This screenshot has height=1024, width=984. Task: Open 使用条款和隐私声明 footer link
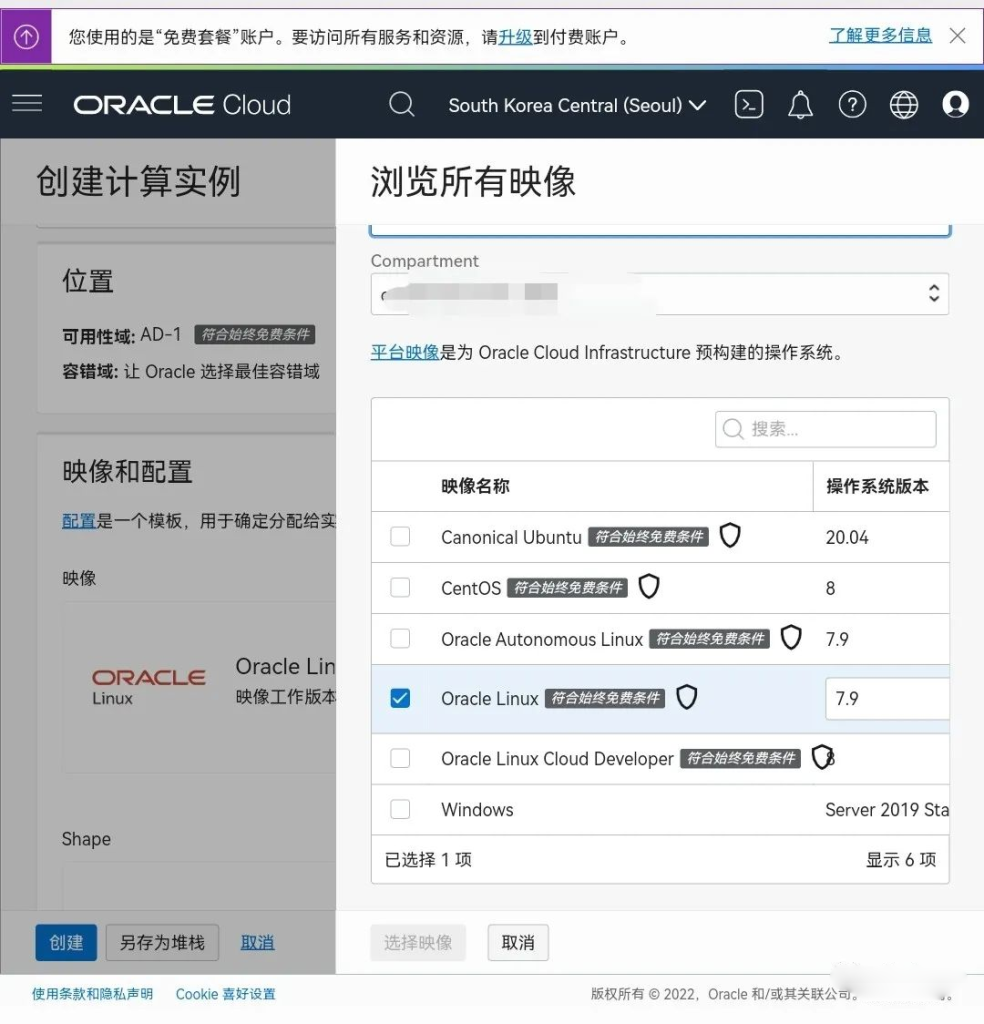click(92, 994)
